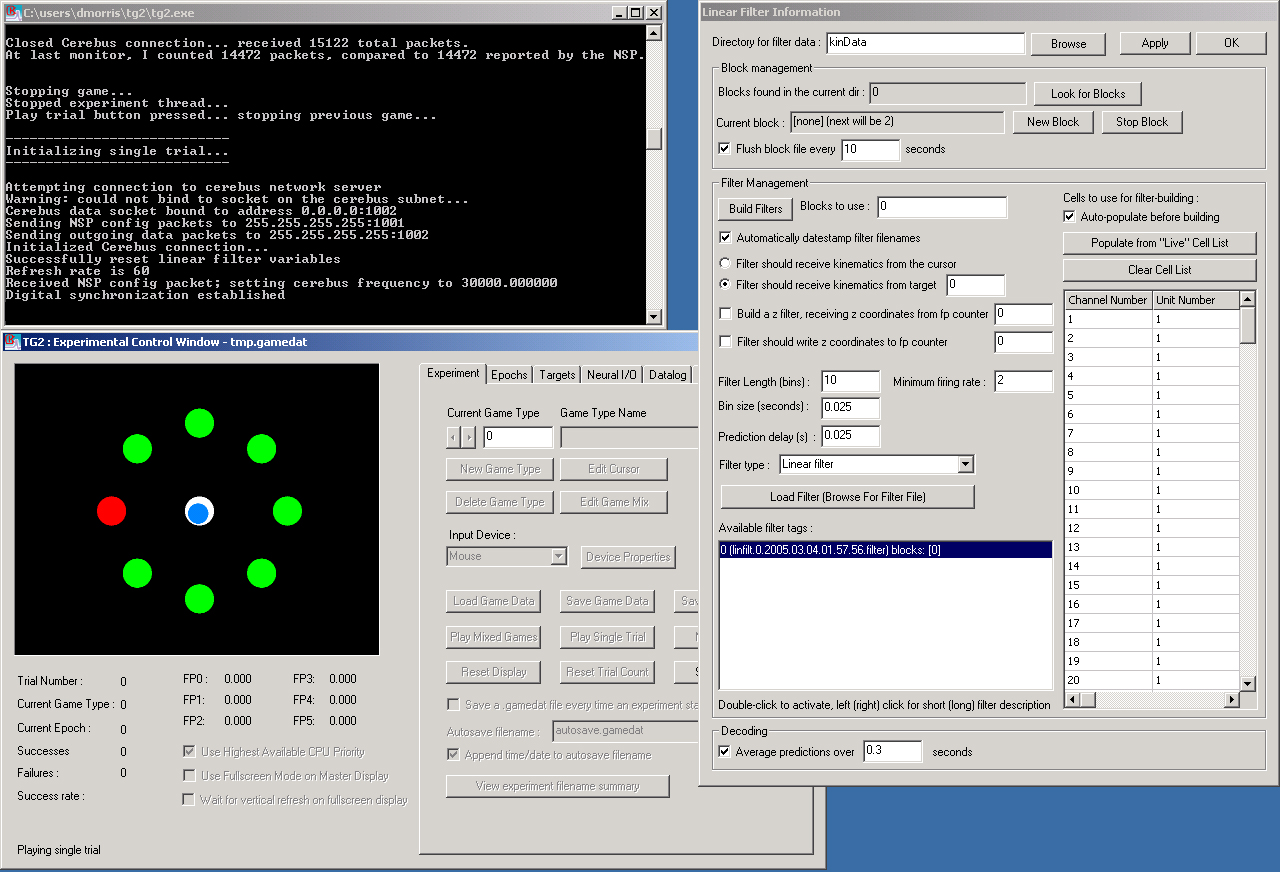Click cell list horizontal scrollbar left arrow
This screenshot has height=872, width=1280.
pyautogui.click(x=1073, y=699)
